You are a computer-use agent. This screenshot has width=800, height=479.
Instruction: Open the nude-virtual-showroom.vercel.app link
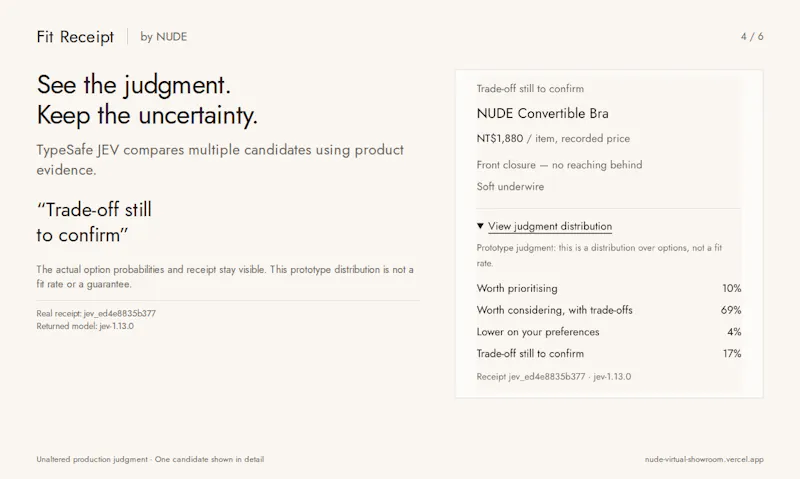[x=704, y=459]
